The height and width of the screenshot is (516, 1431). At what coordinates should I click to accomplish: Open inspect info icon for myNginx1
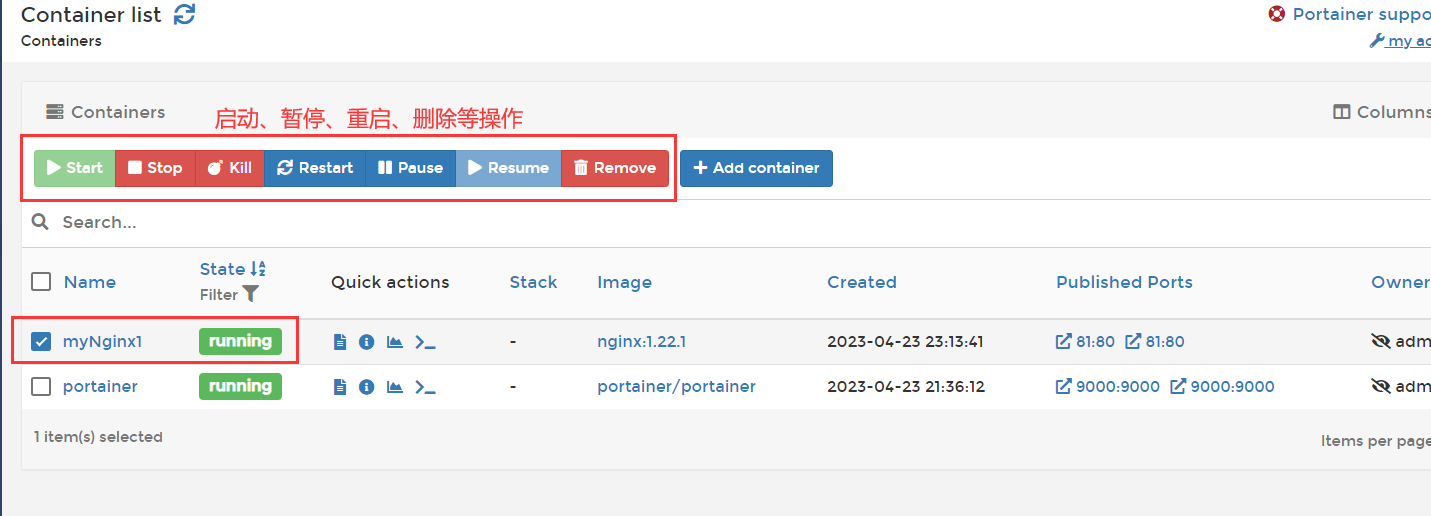[x=366, y=342]
